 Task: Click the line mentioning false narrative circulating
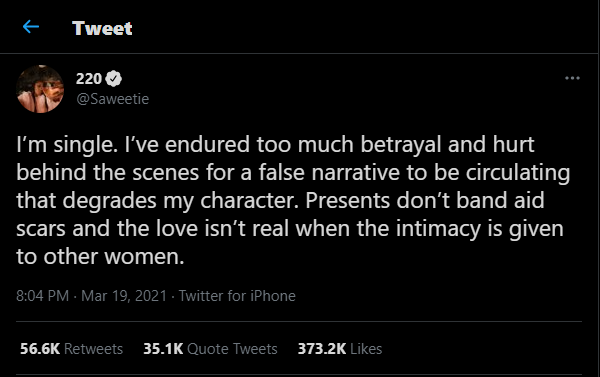[293, 173]
